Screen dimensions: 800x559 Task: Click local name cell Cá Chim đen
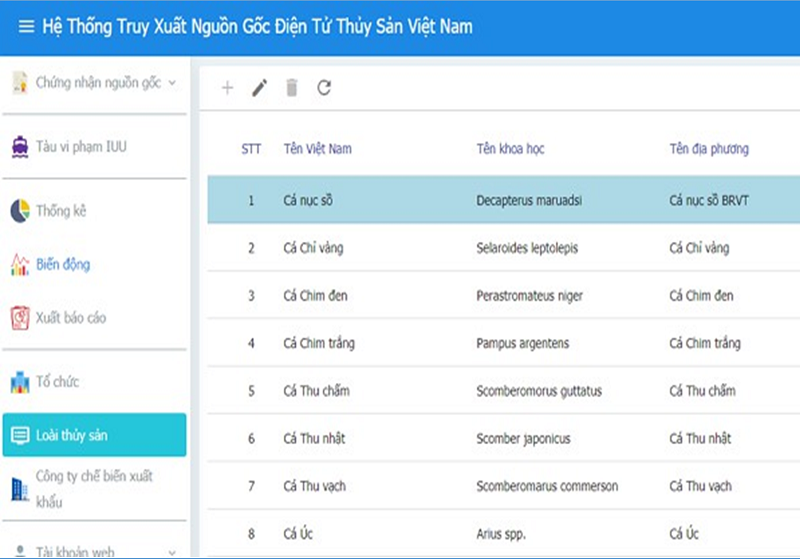click(x=701, y=296)
